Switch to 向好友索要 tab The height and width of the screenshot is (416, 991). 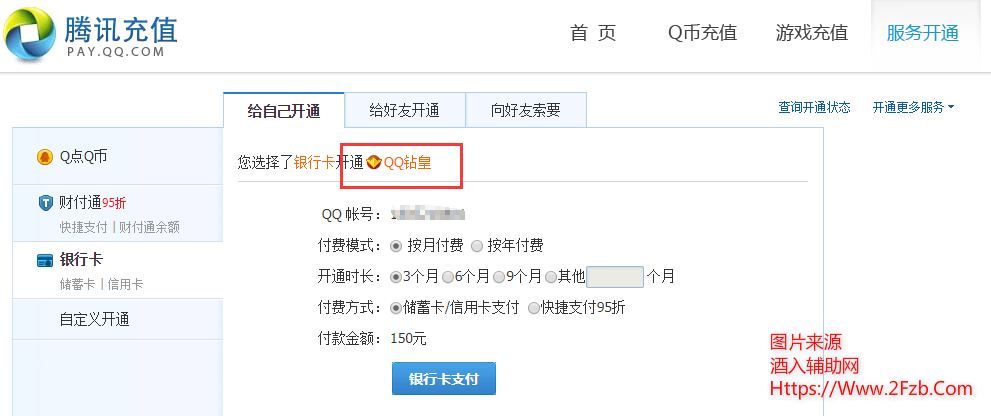[x=525, y=111]
